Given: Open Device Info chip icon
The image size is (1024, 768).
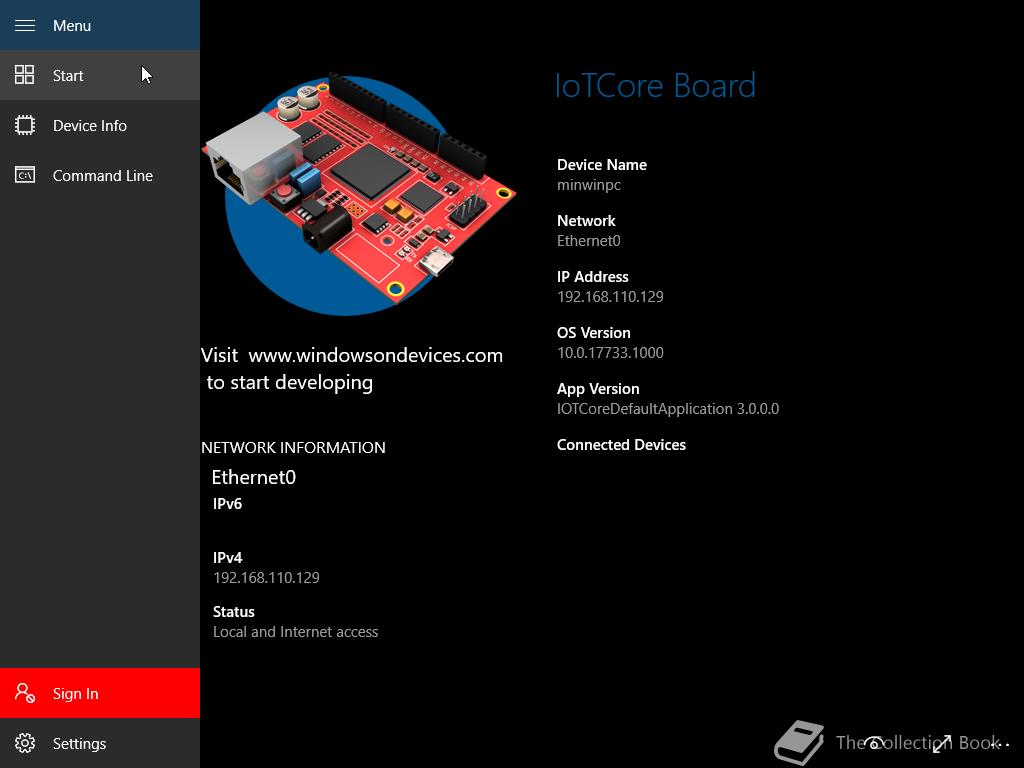Looking at the screenshot, I should (25, 125).
